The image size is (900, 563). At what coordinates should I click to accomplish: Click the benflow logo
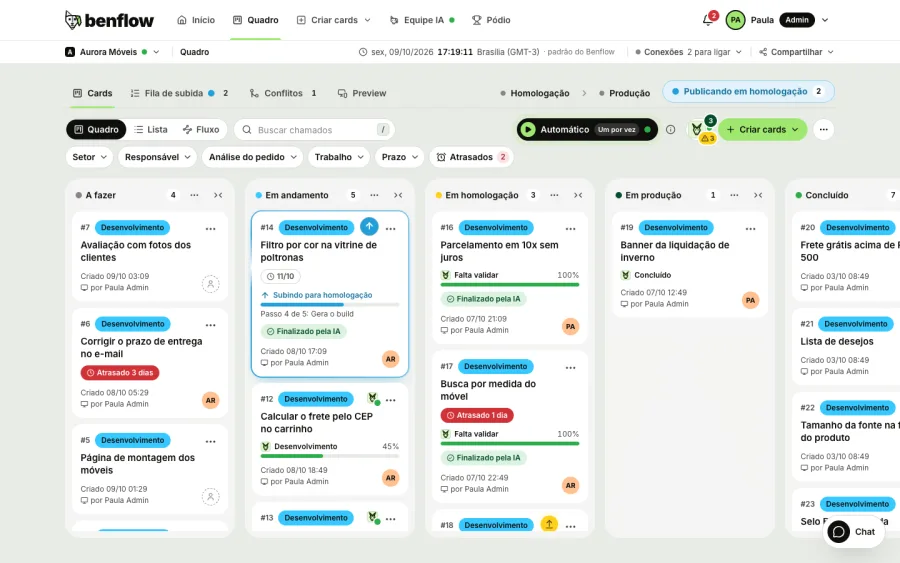click(109, 20)
